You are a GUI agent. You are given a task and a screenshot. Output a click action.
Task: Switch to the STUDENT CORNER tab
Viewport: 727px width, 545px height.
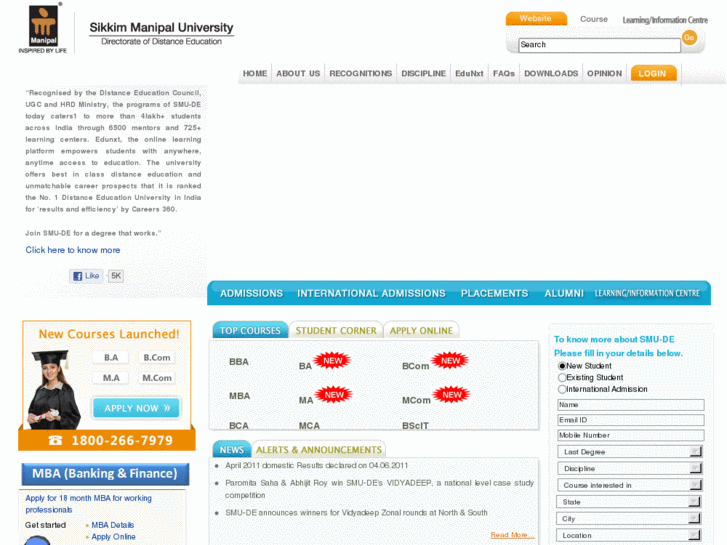(336, 330)
